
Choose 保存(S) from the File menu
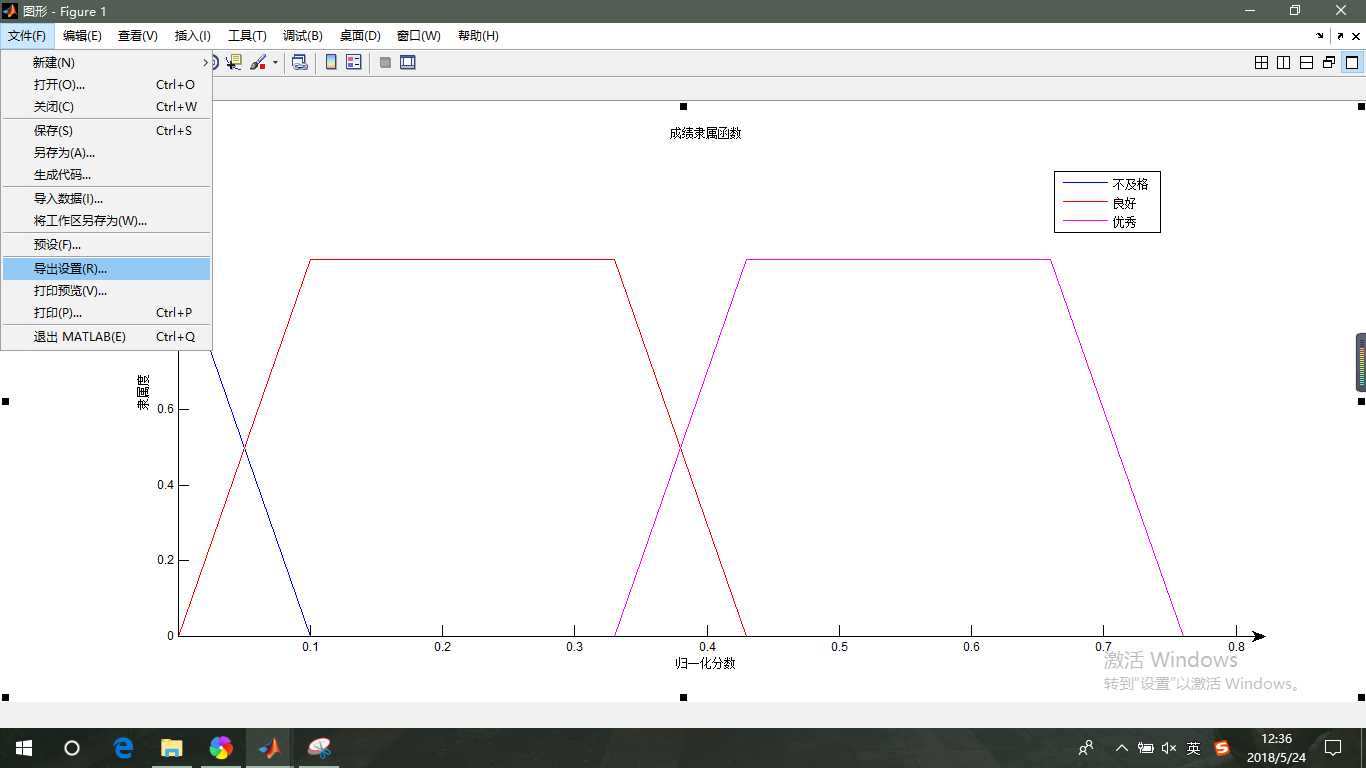106,131
